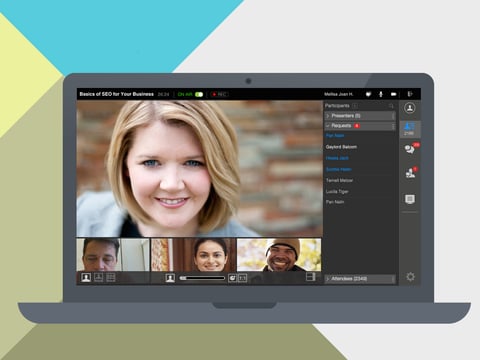This screenshot has width=480, height=360.
Task: Expand the Attendees section
Action: [x=328, y=279]
